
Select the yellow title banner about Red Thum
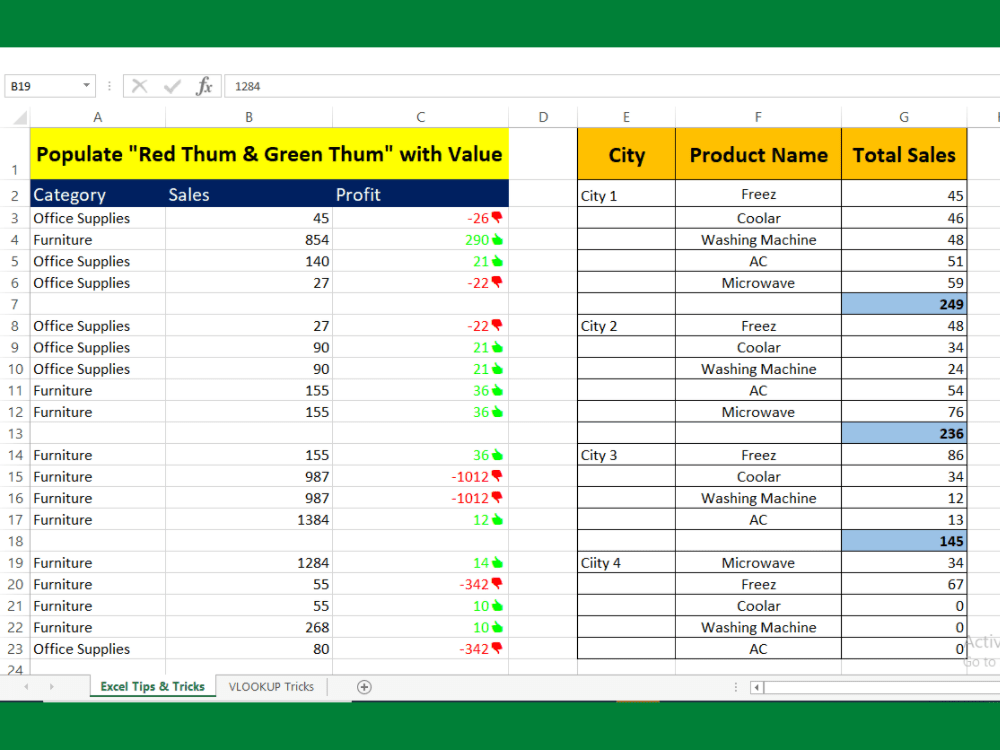(x=269, y=154)
